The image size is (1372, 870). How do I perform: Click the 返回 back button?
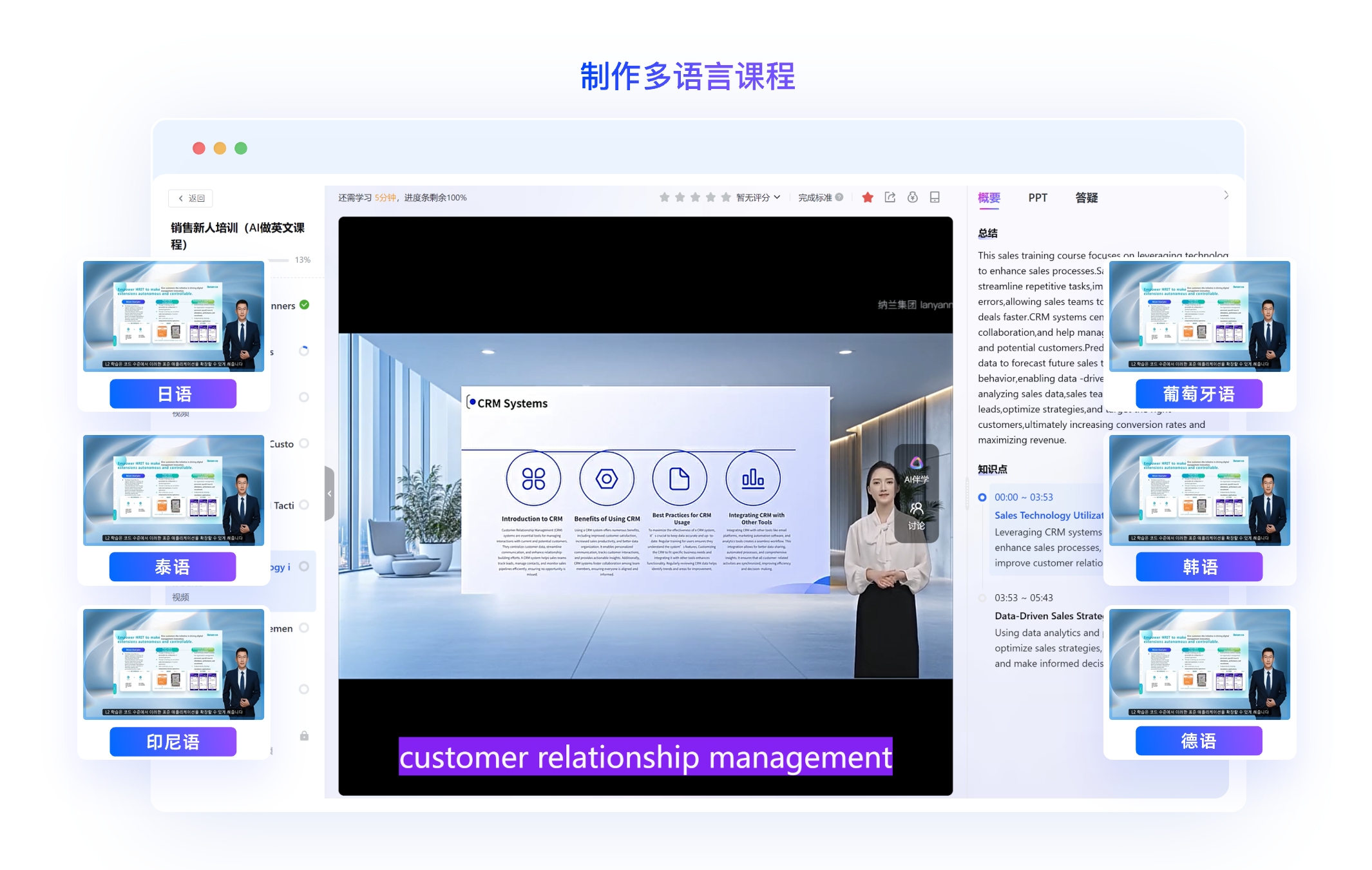point(191,198)
